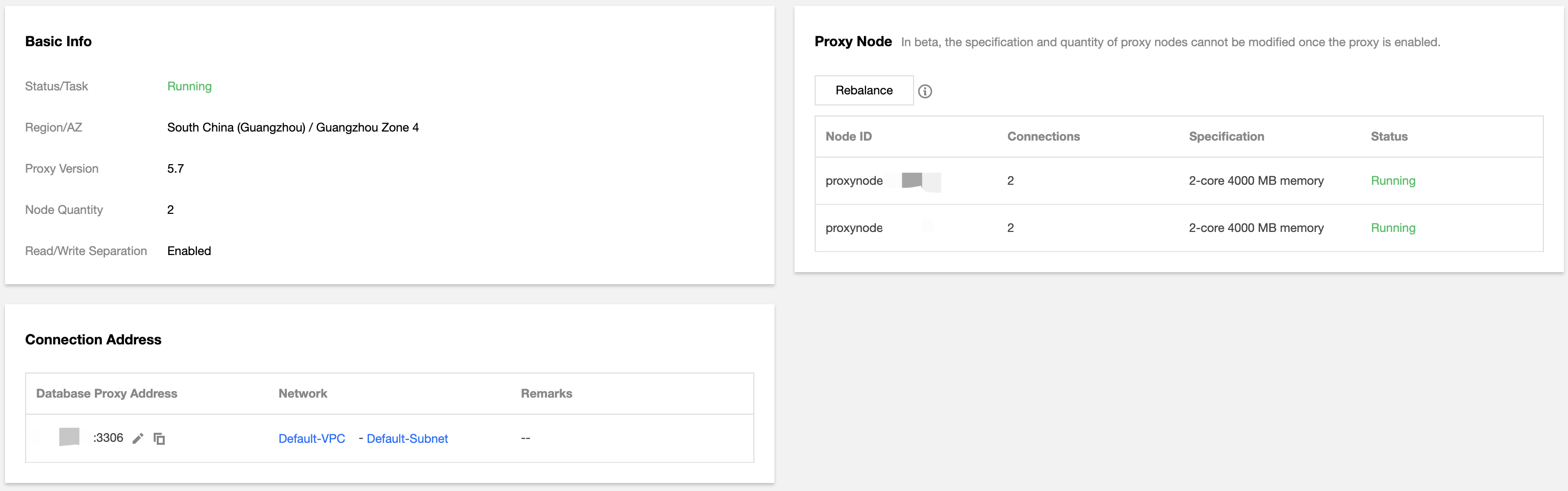Open the Default-Subnet link
The height and width of the screenshot is (491, 1568).
coord(407,439)
